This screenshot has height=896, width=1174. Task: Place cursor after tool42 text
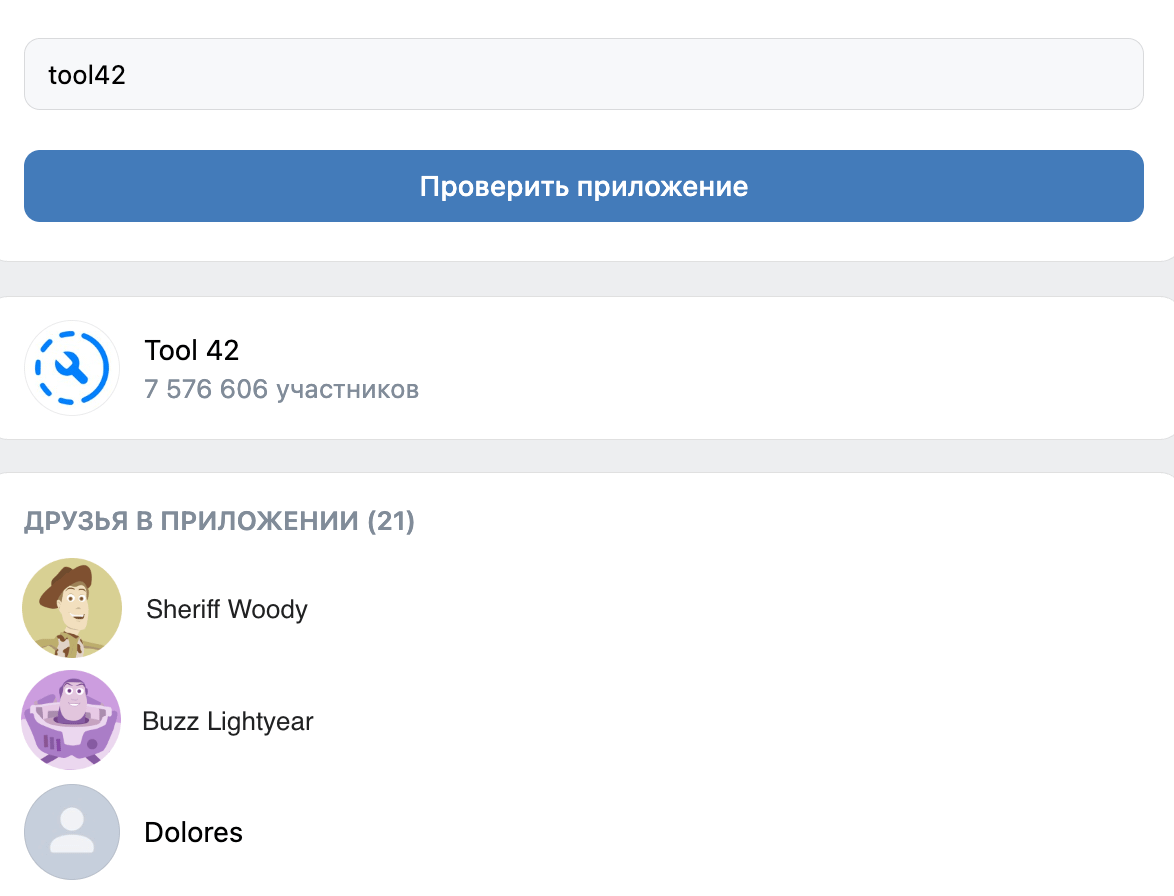tap(127, 75)
